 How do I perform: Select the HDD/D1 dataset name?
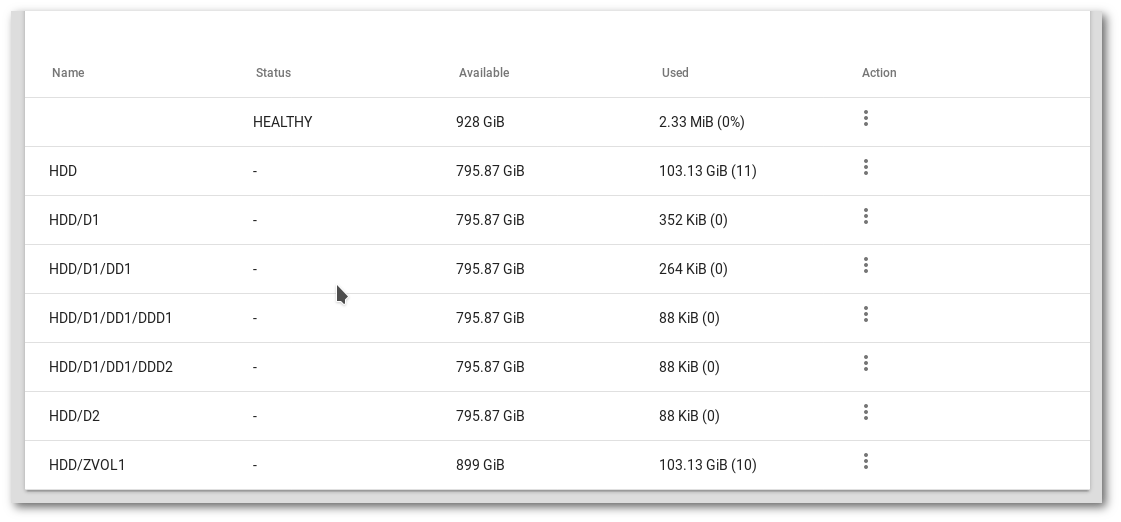(74, 220)
